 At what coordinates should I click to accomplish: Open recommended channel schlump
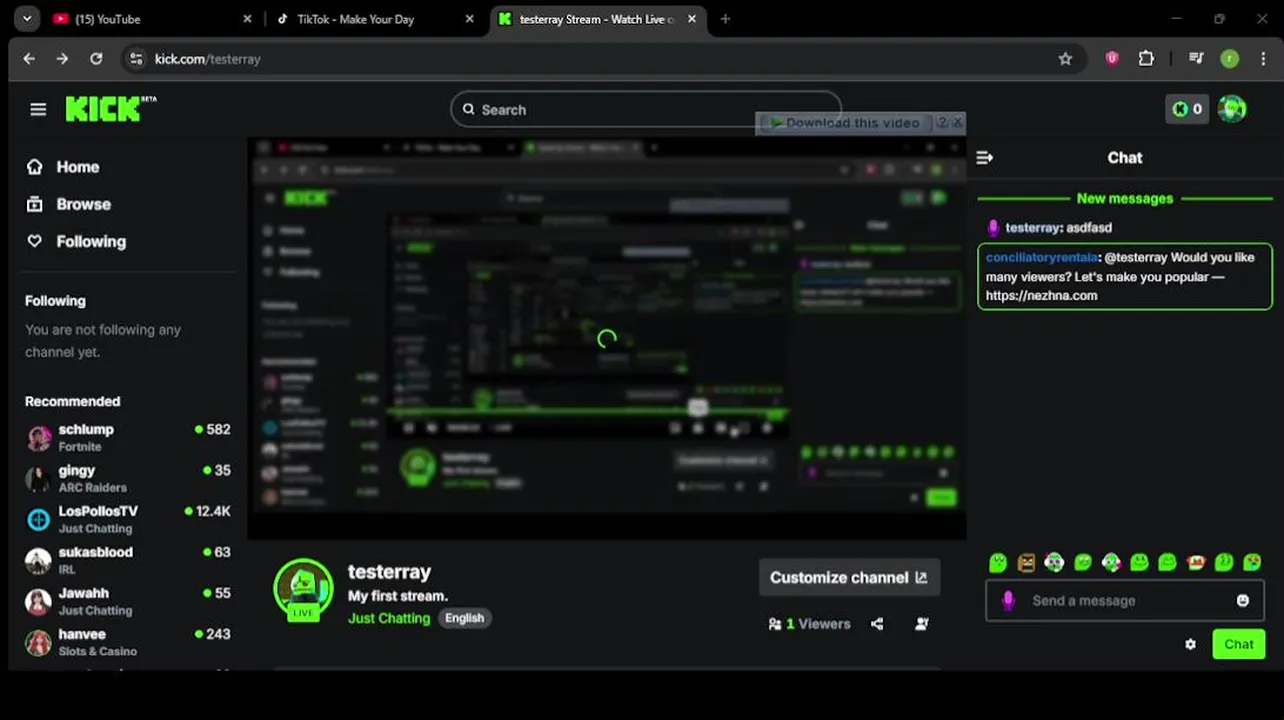[128, 437]
